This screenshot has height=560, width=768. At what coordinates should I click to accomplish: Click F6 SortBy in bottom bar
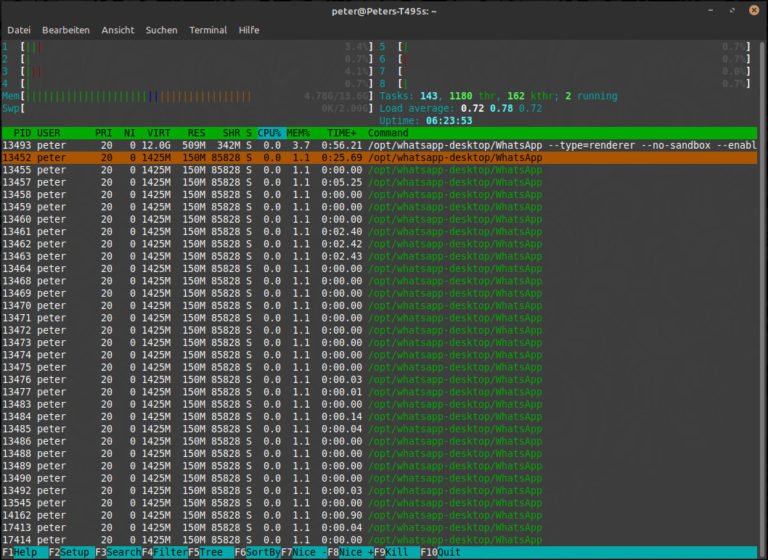pos(258,552)
